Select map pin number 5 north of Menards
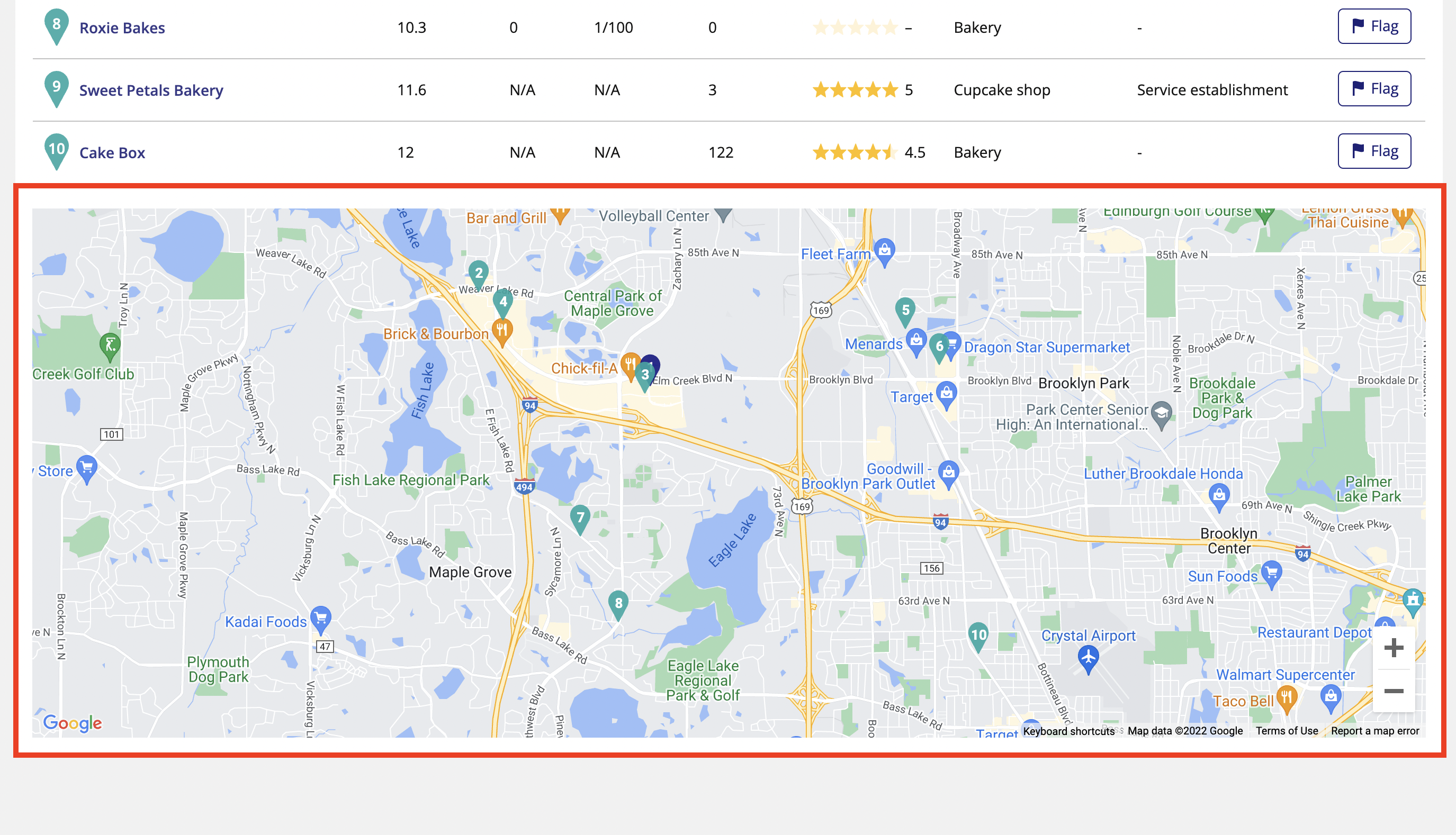Viewport: 1456px width, 835px height. [x=905, y=312]
